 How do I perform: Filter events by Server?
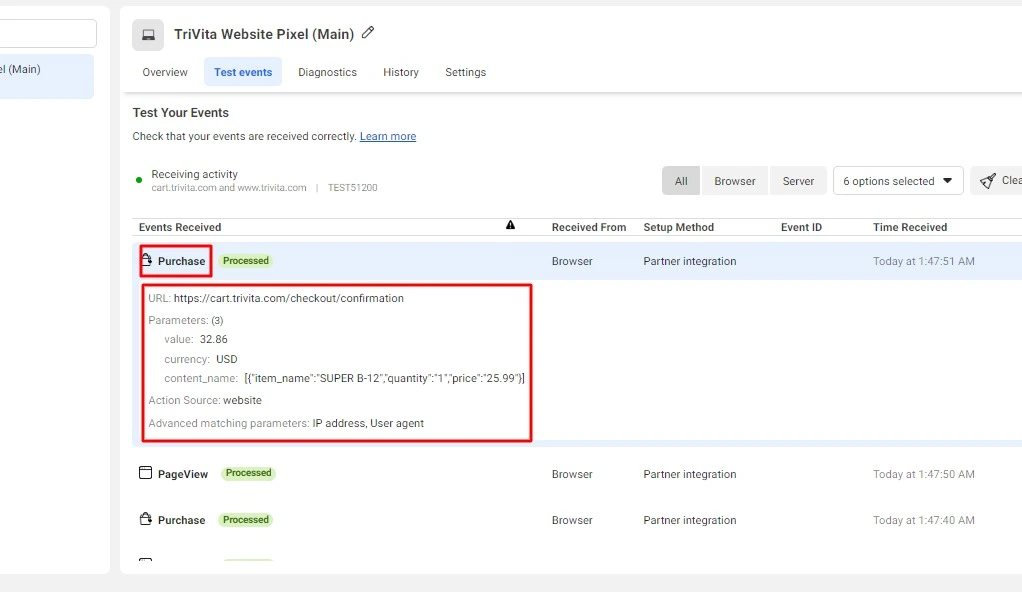tap(798, 181)
